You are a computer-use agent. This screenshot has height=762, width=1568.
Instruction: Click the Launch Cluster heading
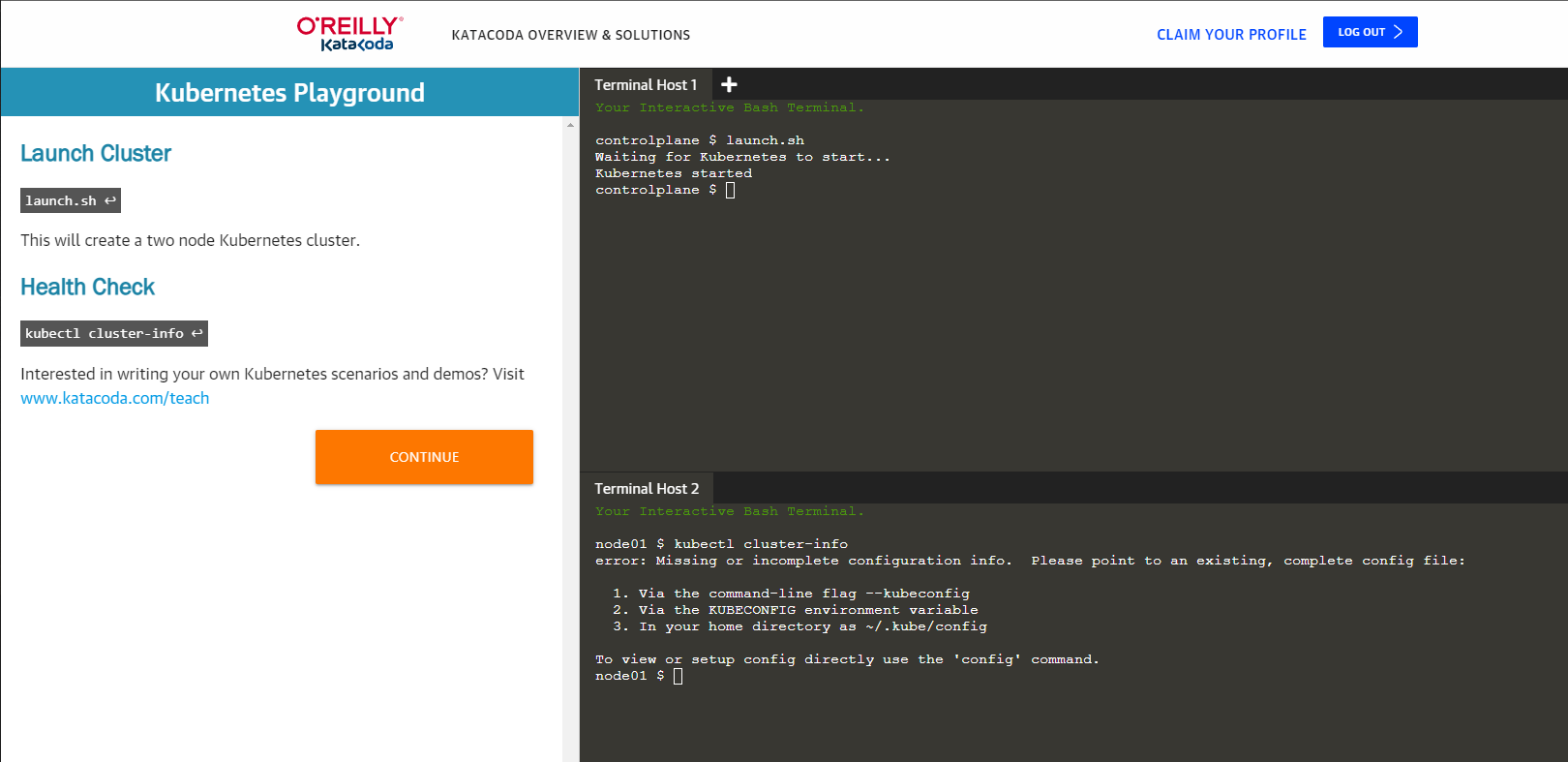pos(96,153)
